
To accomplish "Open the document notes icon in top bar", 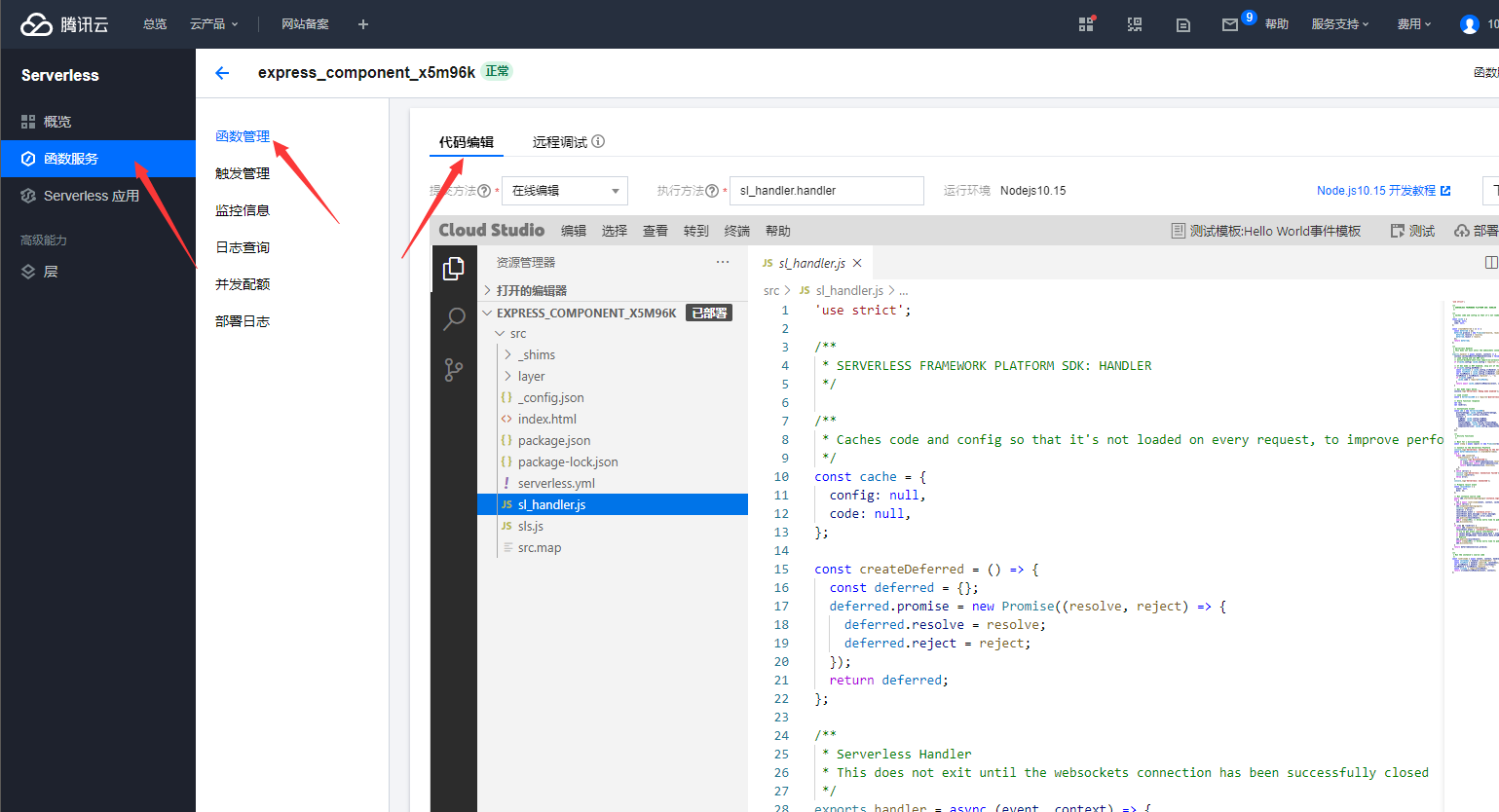I will [x=1183, y=24].
